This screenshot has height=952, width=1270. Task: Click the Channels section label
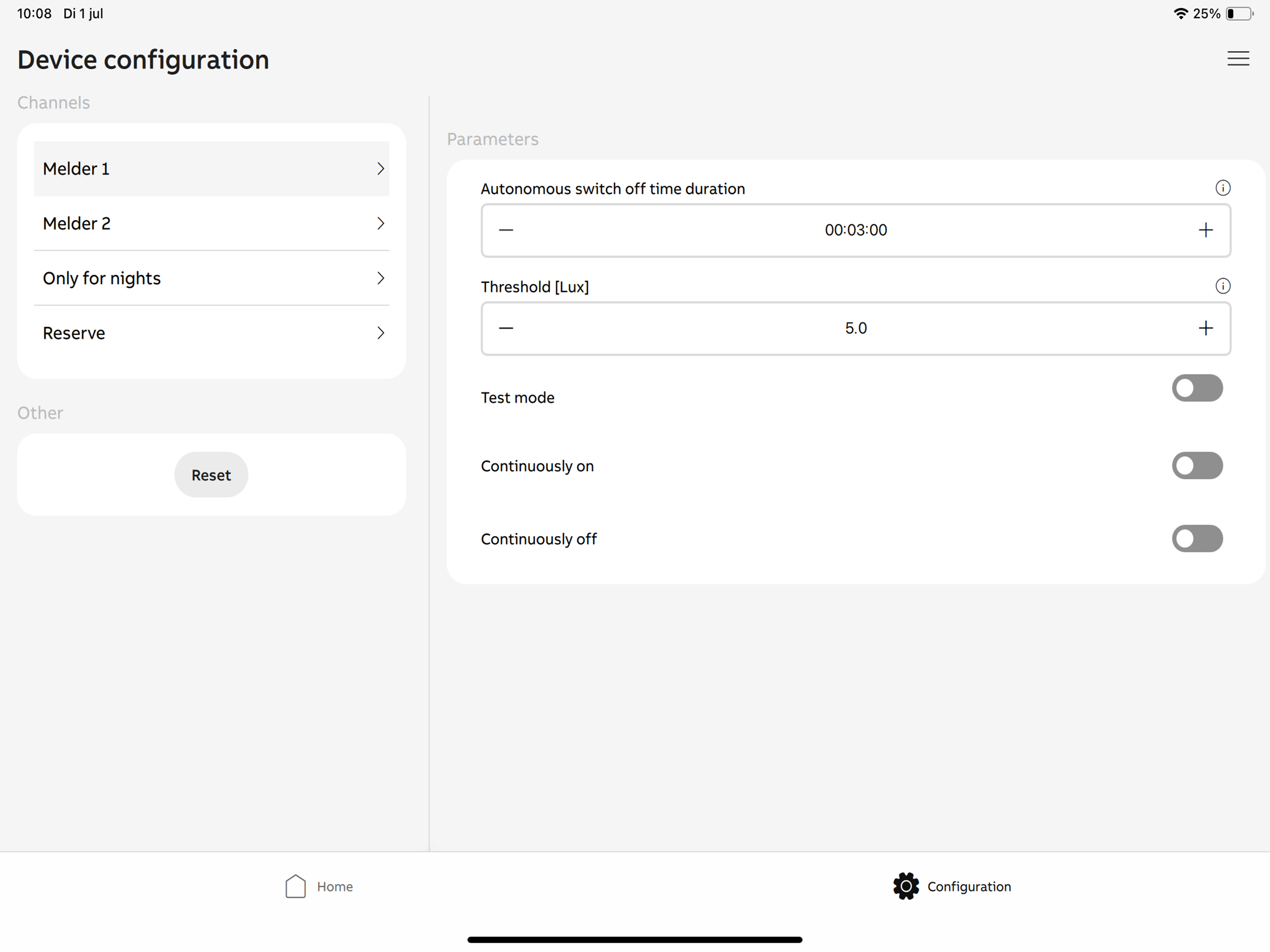(x=53, y=103)
